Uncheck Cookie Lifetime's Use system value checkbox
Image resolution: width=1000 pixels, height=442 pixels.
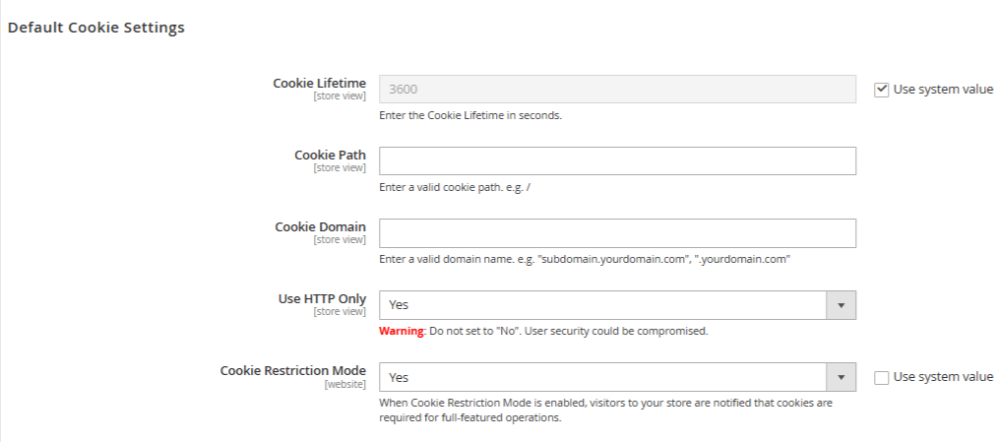881,89
